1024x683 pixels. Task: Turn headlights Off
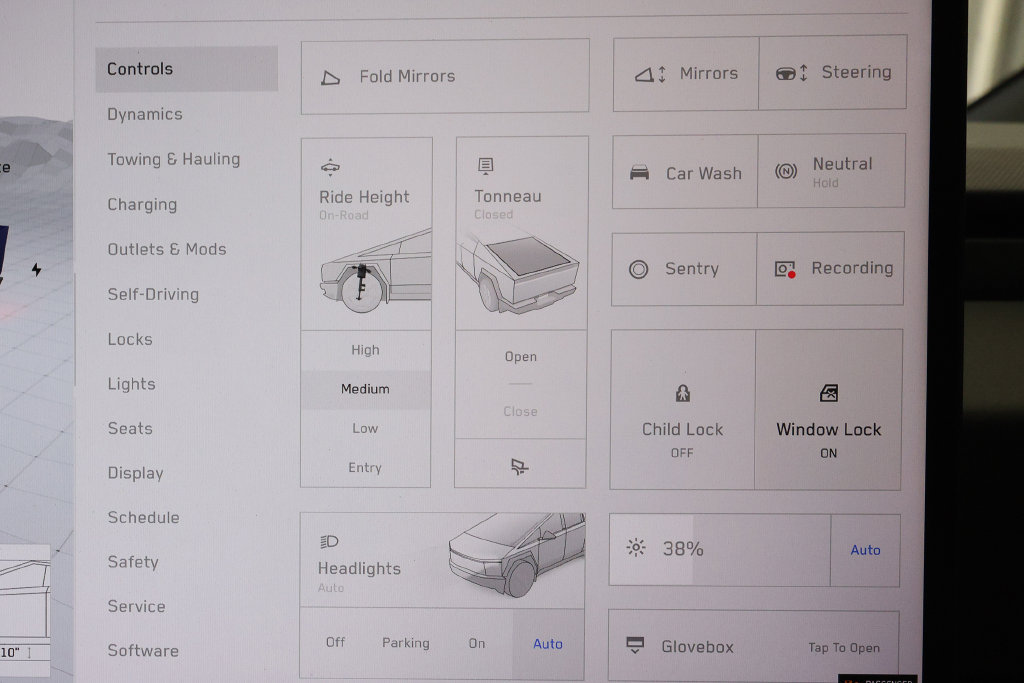point(335,643)
